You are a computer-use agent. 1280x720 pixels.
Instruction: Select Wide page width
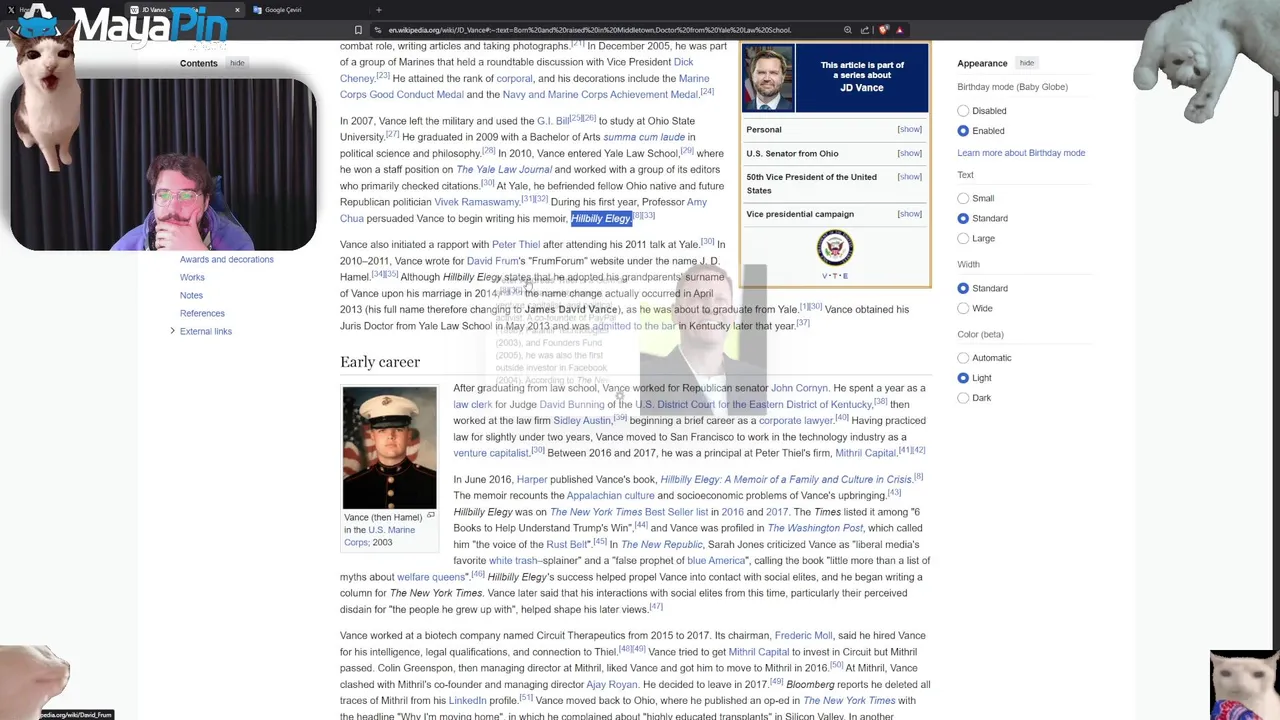coord(963,308)
